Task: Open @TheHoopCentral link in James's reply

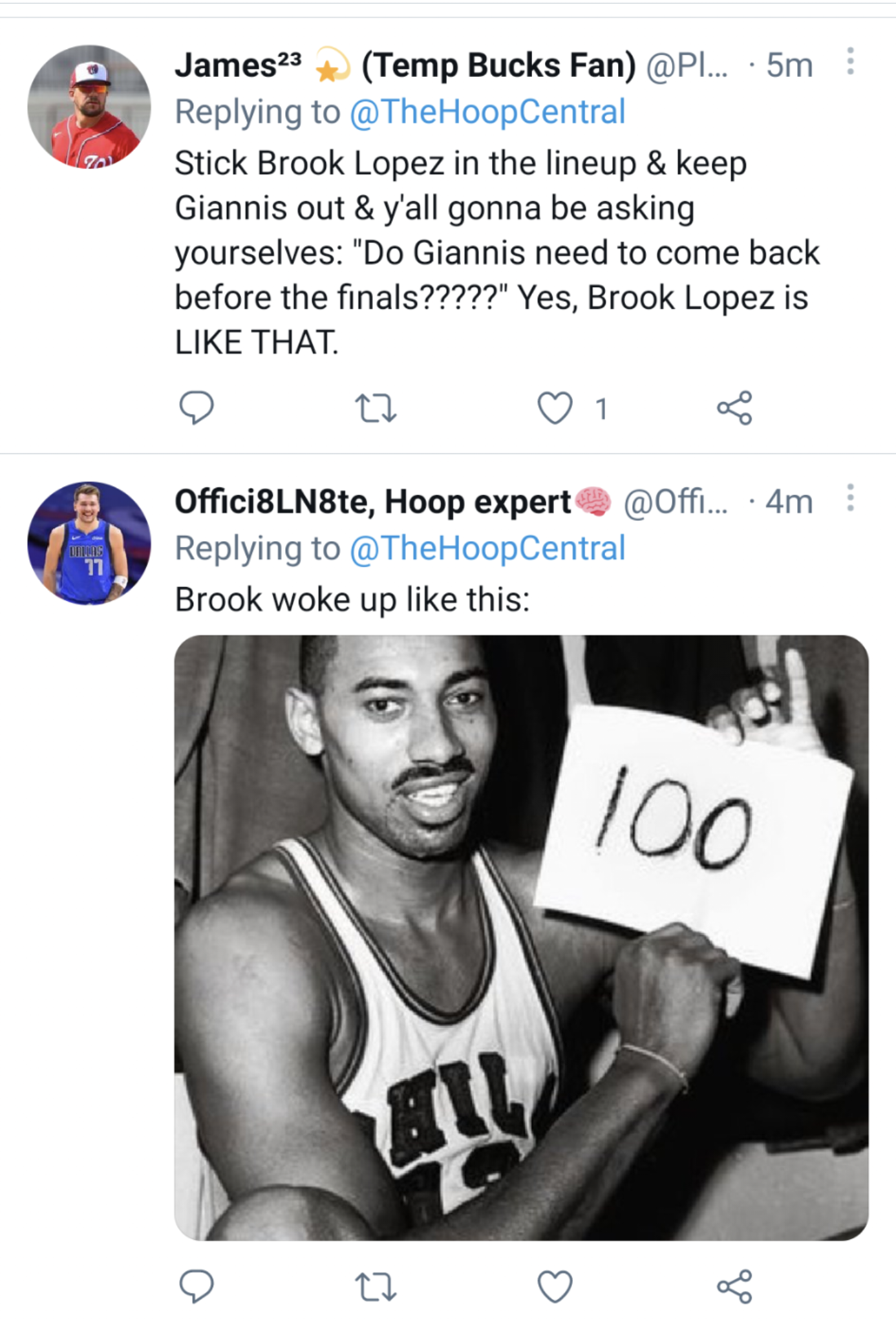Action: pos(487,111)
